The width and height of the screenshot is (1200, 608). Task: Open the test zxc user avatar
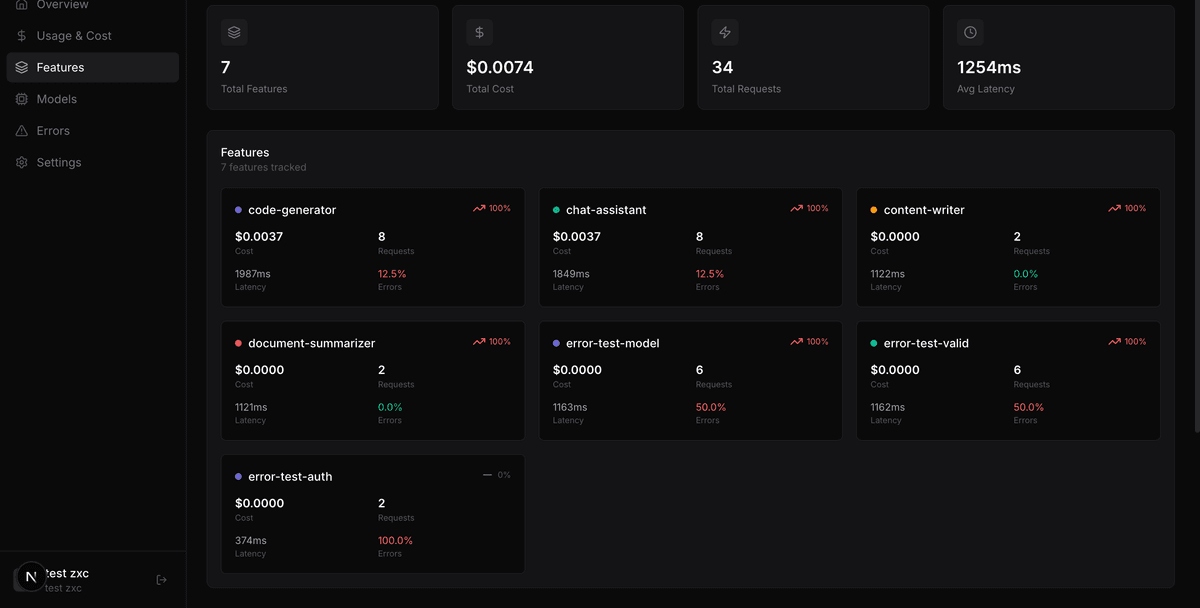tap(30, 578)
